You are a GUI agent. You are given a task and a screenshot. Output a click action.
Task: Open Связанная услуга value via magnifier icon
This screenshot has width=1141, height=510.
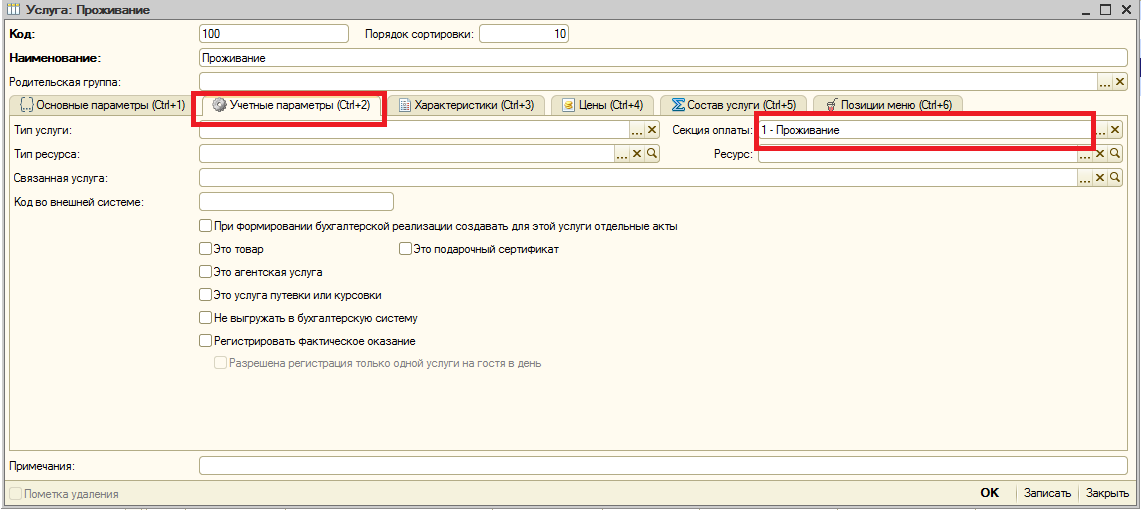point(1113,178)
